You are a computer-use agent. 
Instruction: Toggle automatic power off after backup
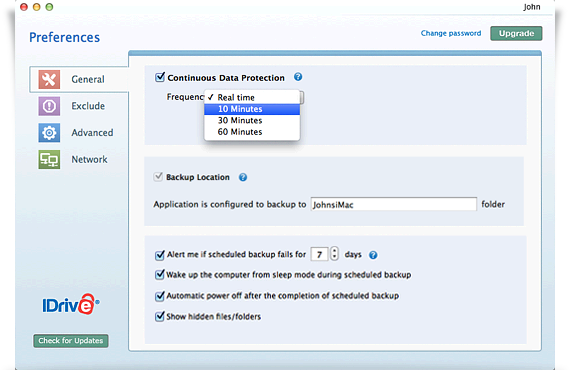160,296
